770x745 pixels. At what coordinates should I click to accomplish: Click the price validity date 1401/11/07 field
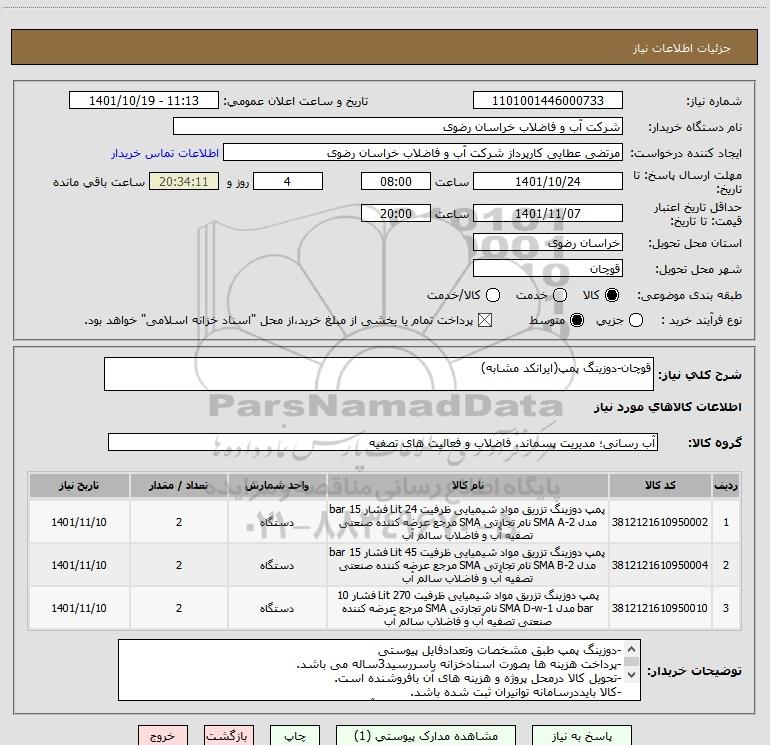548,213
